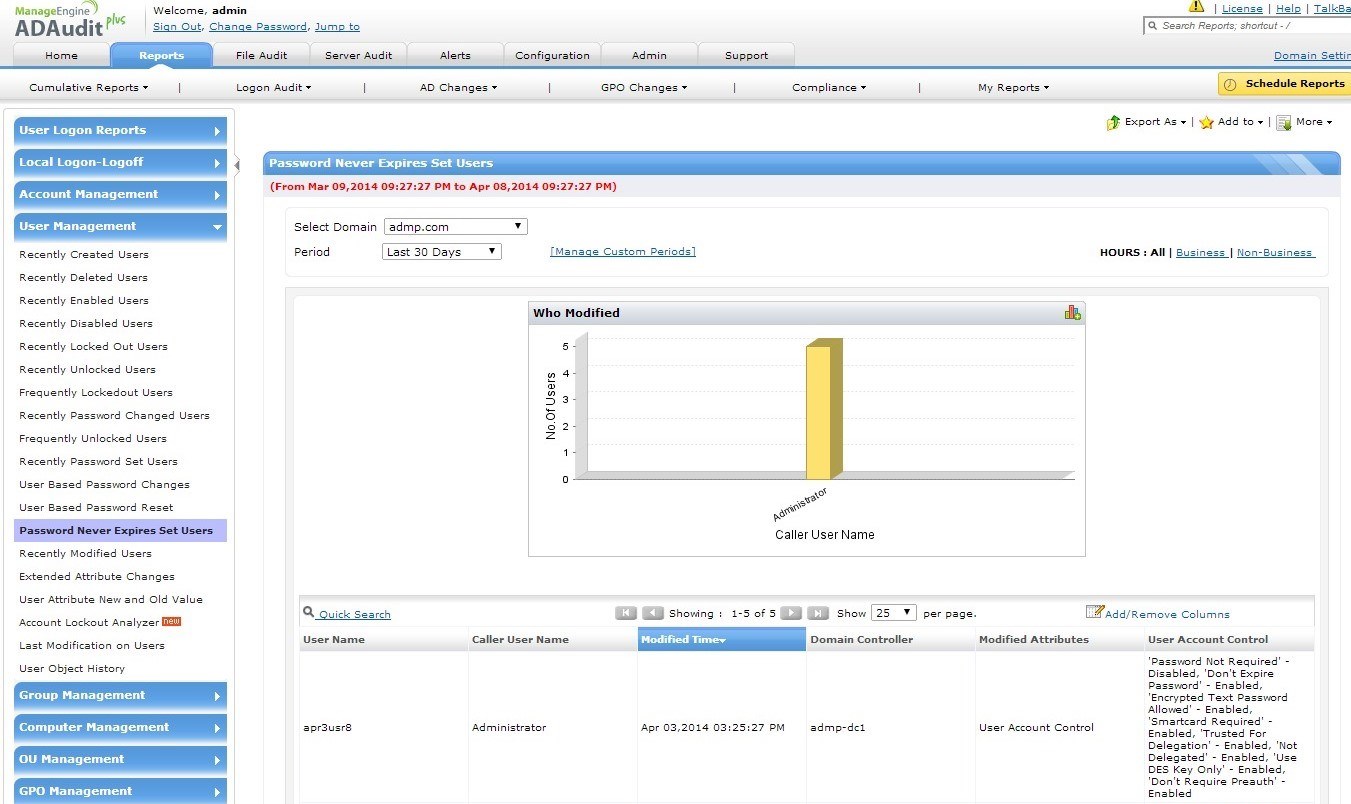The image size is (1351, 804).
Task: Open the Select Domain dropdown
Action: click(455, 227)
